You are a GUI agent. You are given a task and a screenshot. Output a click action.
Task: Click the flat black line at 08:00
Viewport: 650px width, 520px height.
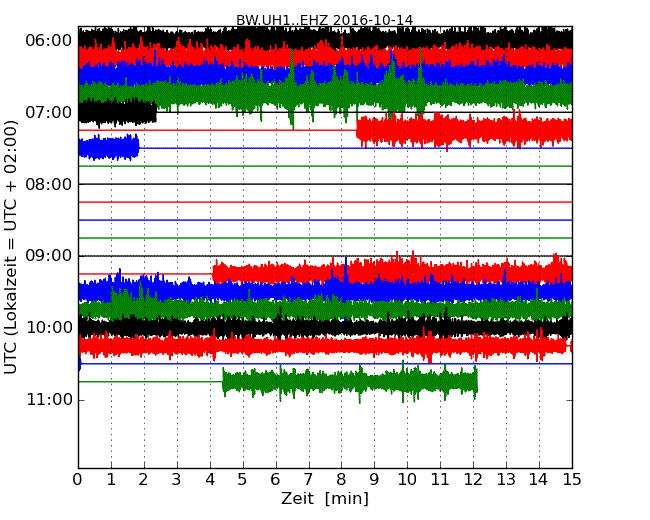[325, 184]
